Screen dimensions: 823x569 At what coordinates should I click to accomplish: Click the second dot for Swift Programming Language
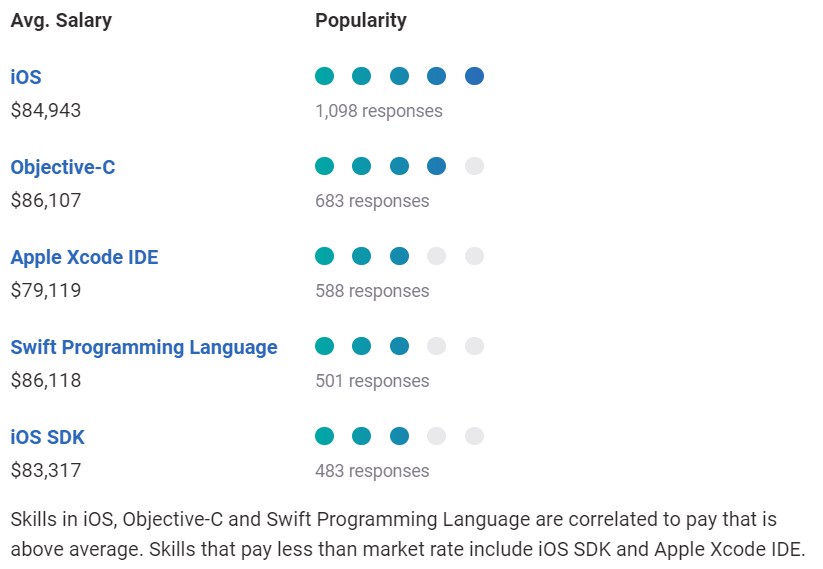tap(362, 346)
